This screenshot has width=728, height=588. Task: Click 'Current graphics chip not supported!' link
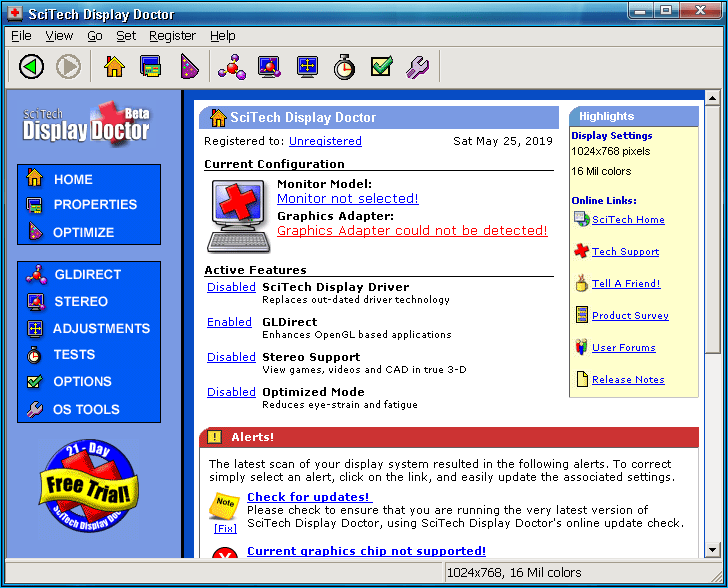click(366, 551)
